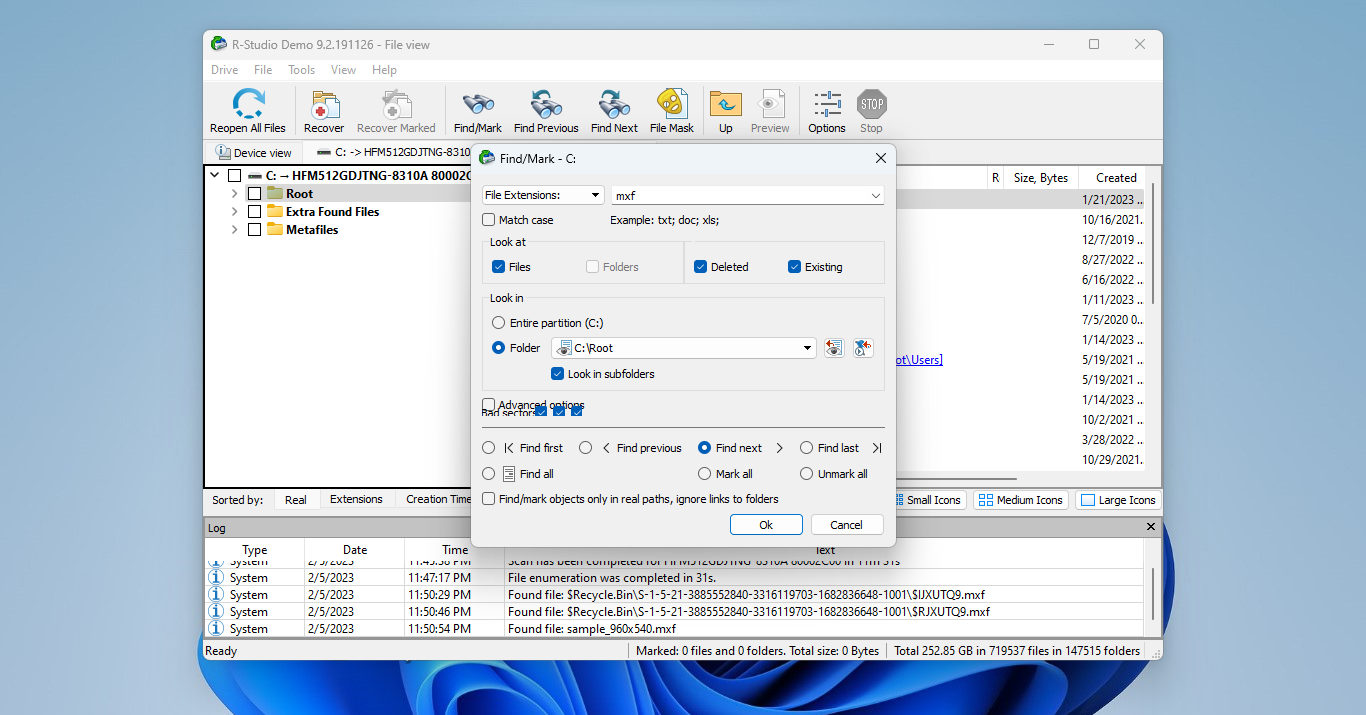Select the Mark all radio option
The image size is (1366, 715).
[x=705, y=474]
